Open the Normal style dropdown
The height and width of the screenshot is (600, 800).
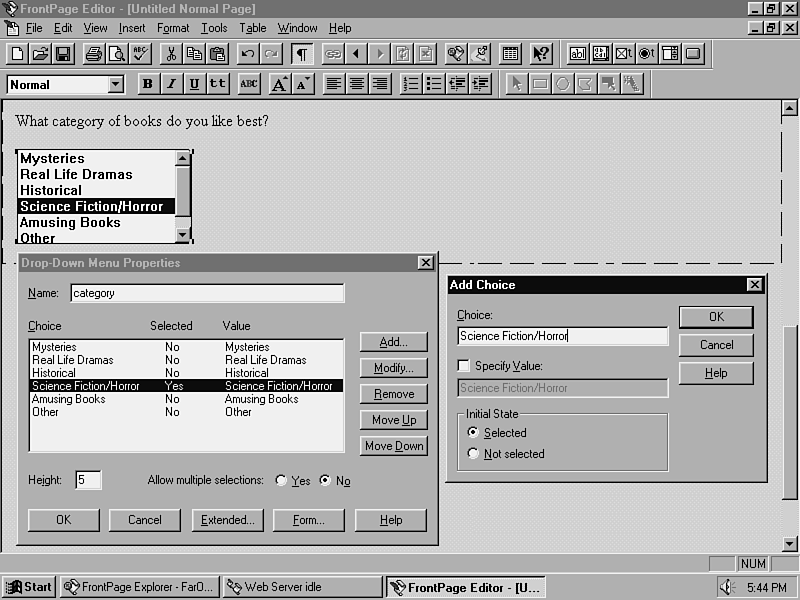tap(115, 85)
